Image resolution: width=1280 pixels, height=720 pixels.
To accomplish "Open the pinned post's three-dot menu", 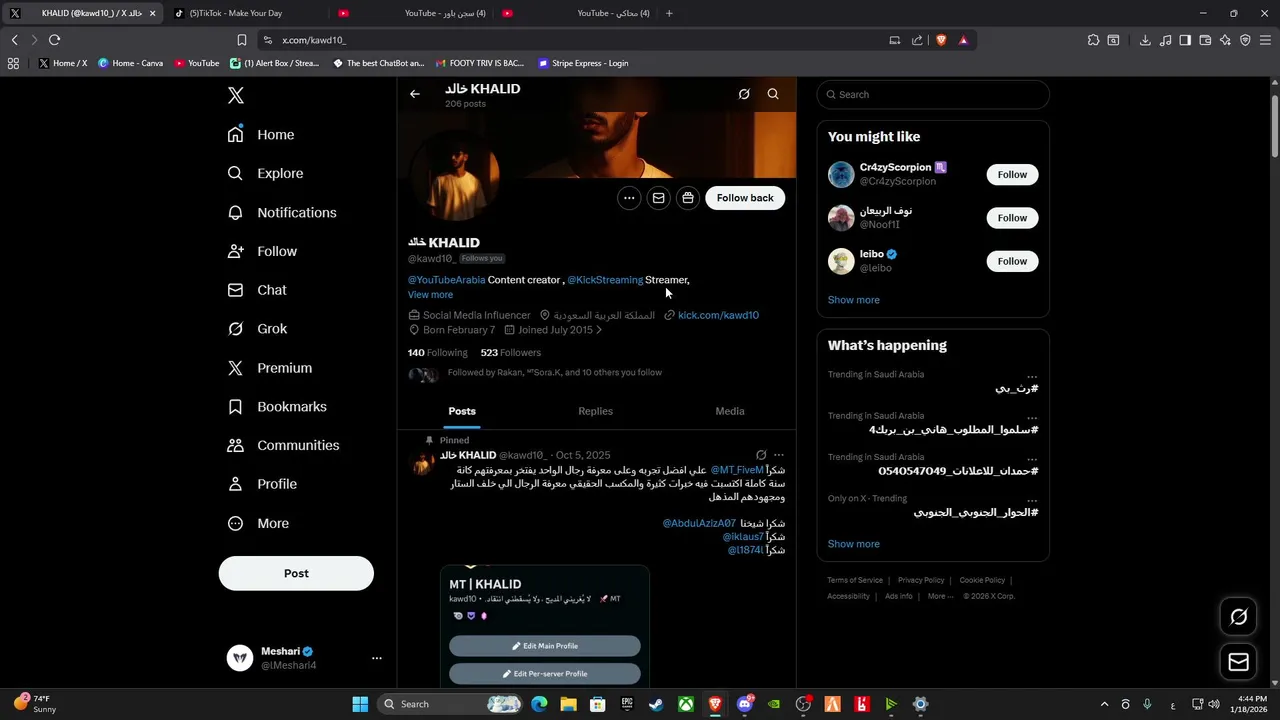I will tap(779, 455).
